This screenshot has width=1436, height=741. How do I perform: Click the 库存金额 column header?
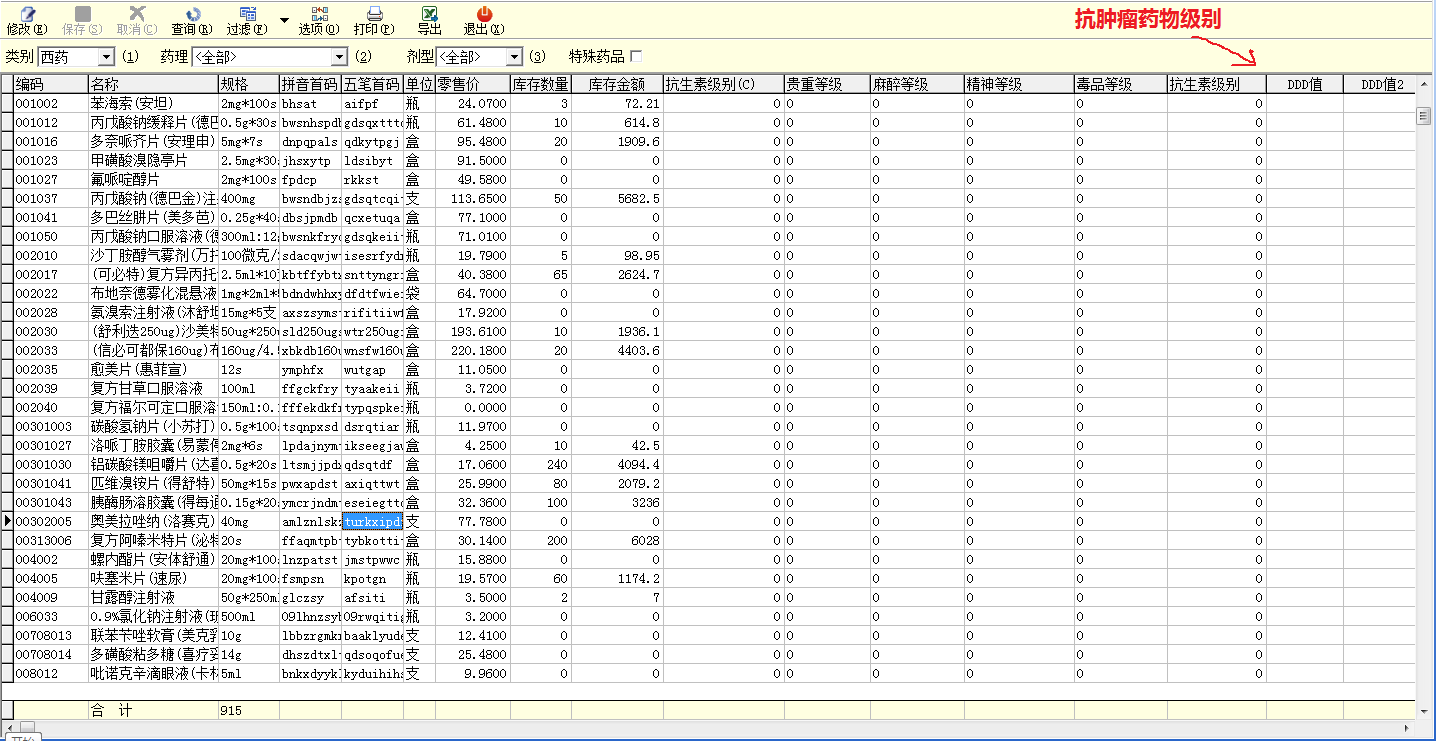(x=617, y=85)
